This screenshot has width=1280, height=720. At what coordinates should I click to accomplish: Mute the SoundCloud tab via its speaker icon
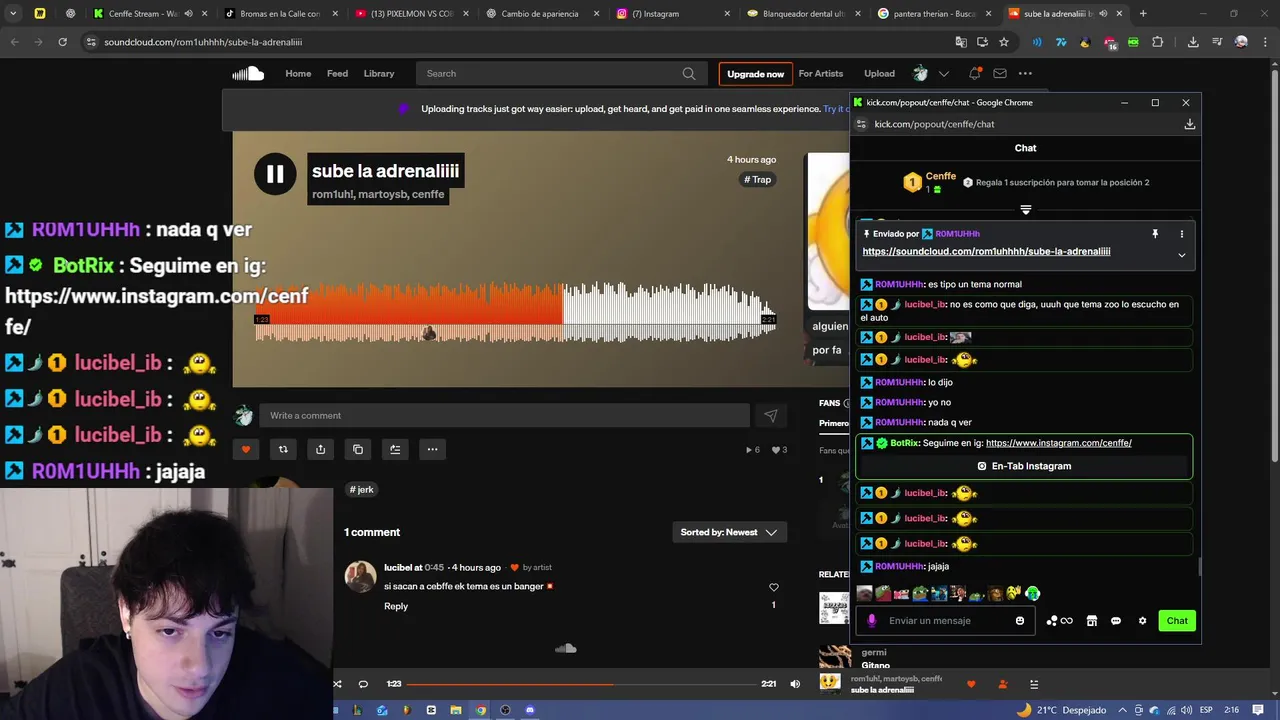click(x=1103, y=14)
